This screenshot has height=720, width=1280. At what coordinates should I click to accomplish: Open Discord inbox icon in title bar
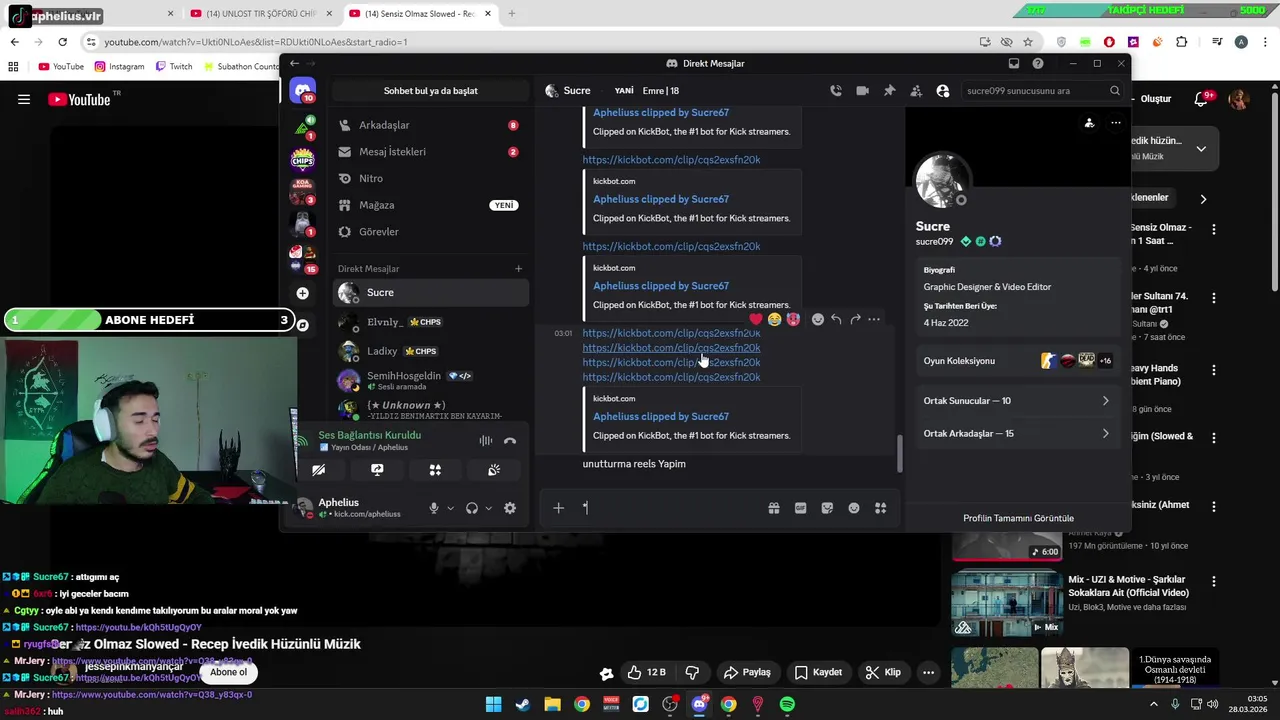point(1013,63)
